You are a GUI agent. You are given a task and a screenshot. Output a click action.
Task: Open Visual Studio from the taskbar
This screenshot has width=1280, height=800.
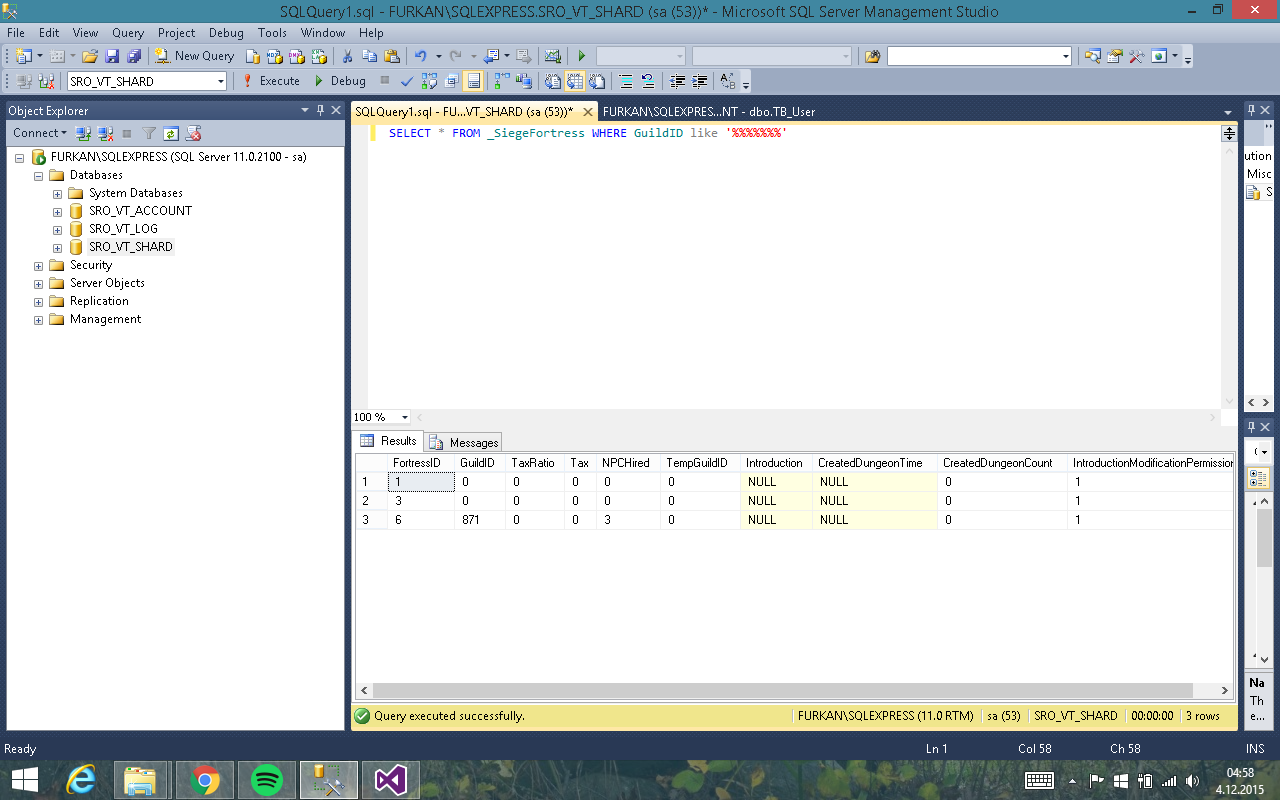point(390,779)
